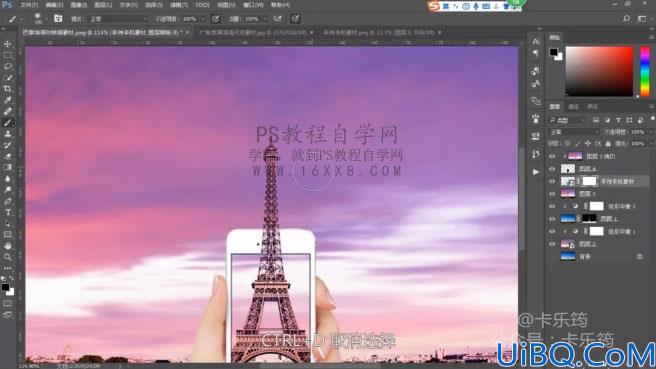Open the brush settings panel icon

58,18
